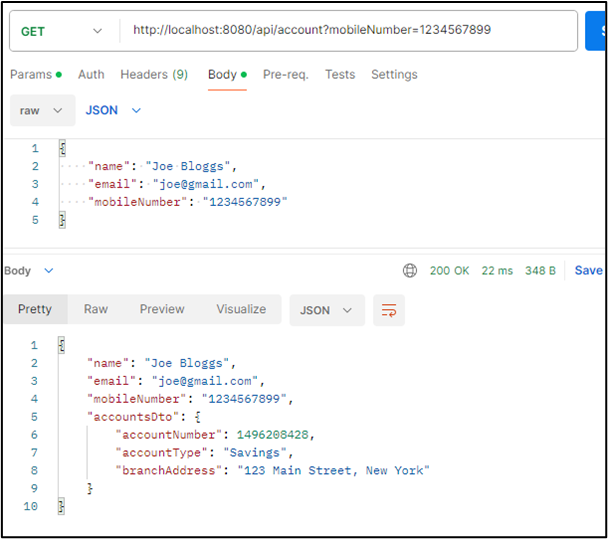Open the Tests tab

pyautogui.click(x=340, y=74)
